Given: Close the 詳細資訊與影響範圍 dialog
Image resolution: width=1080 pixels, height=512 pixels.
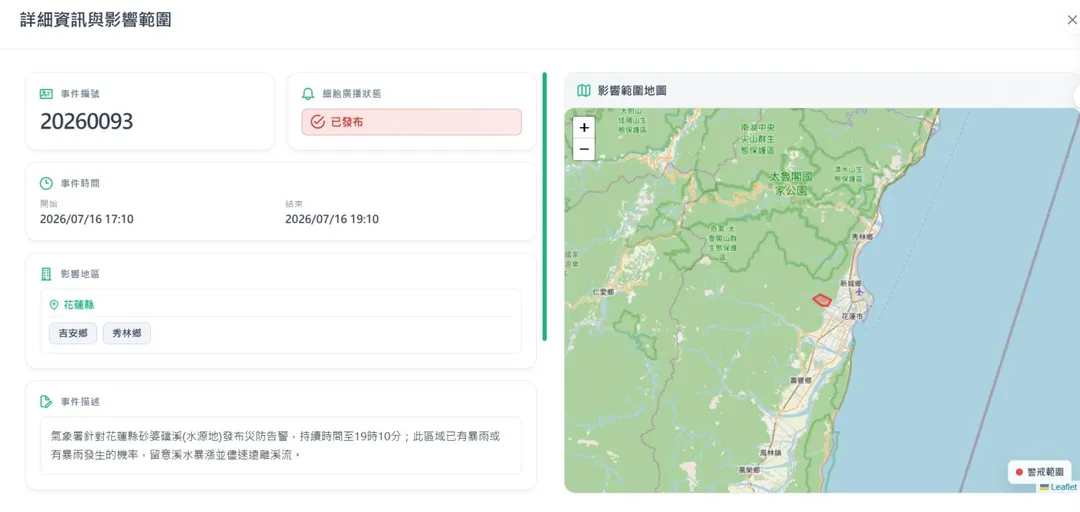Looking at the screenshot, I should [1072, 20].
